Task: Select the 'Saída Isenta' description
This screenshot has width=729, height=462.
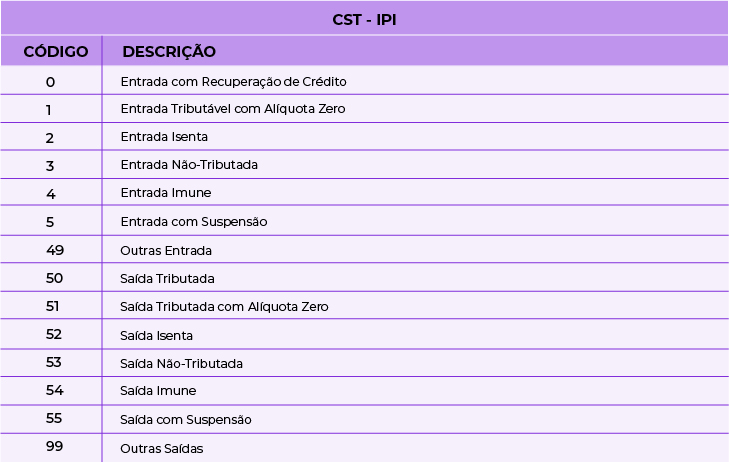Action: (x=156, y=335)
